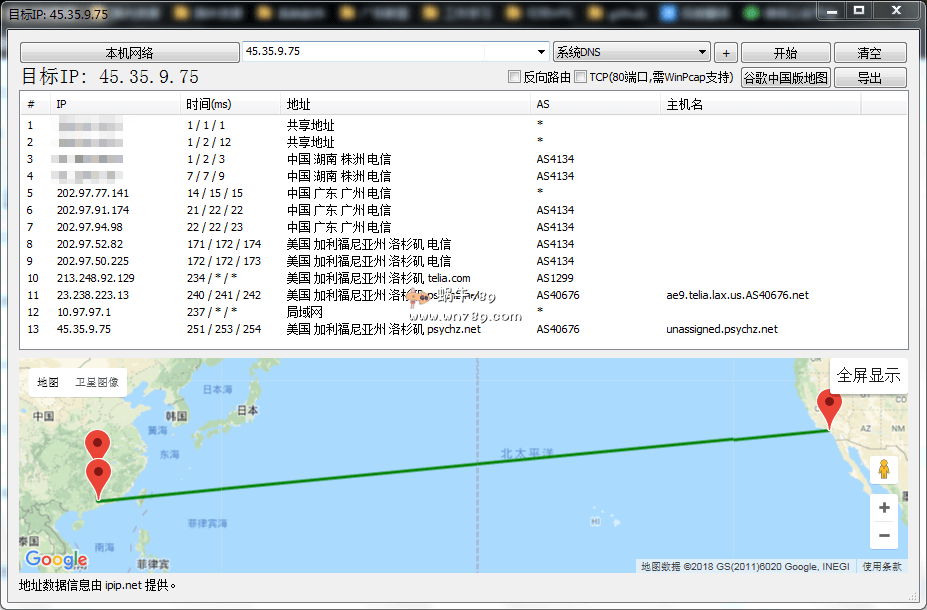
Task: Click the Street View pegman icon
Action: pyautogui.click(x=883, y=469)
